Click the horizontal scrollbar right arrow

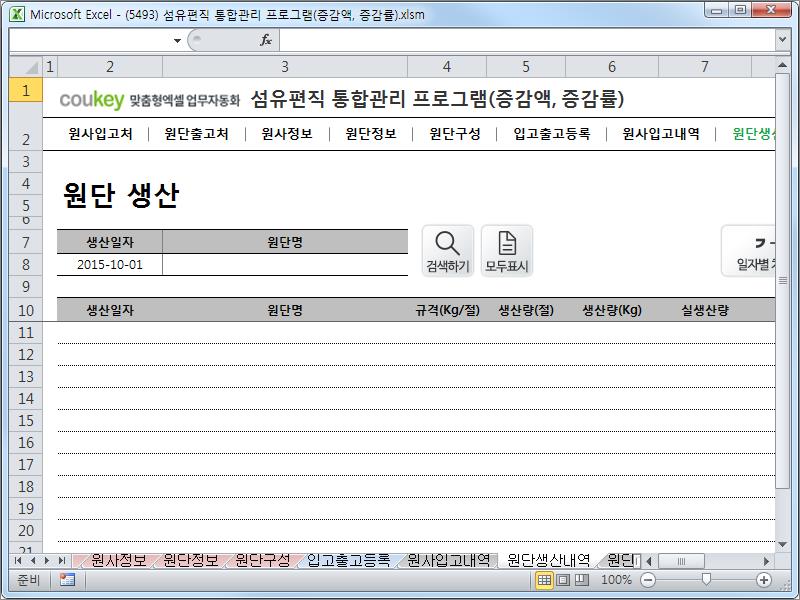766,561
